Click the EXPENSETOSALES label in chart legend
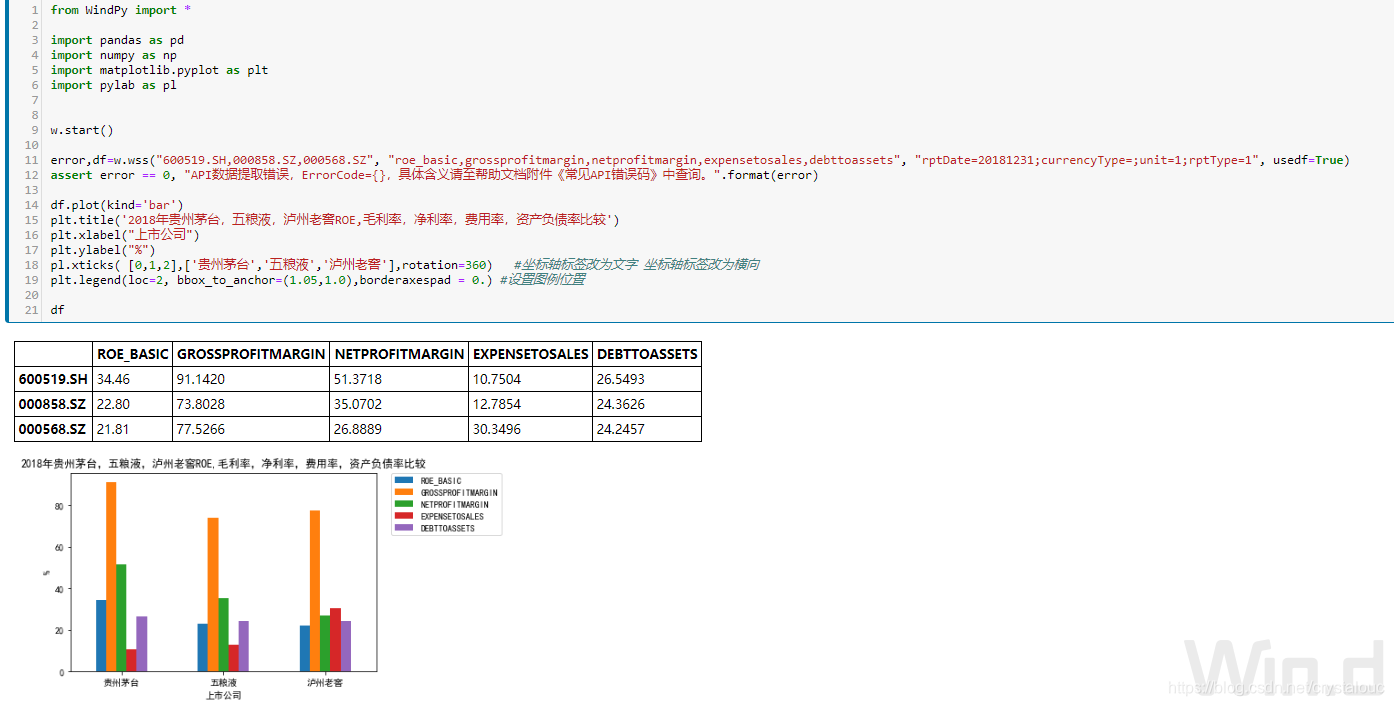 [x=452, y=517]
